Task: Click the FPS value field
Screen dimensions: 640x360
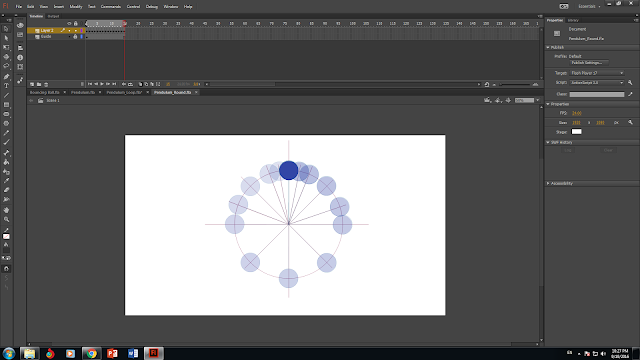Action: (x=577, y=113)
